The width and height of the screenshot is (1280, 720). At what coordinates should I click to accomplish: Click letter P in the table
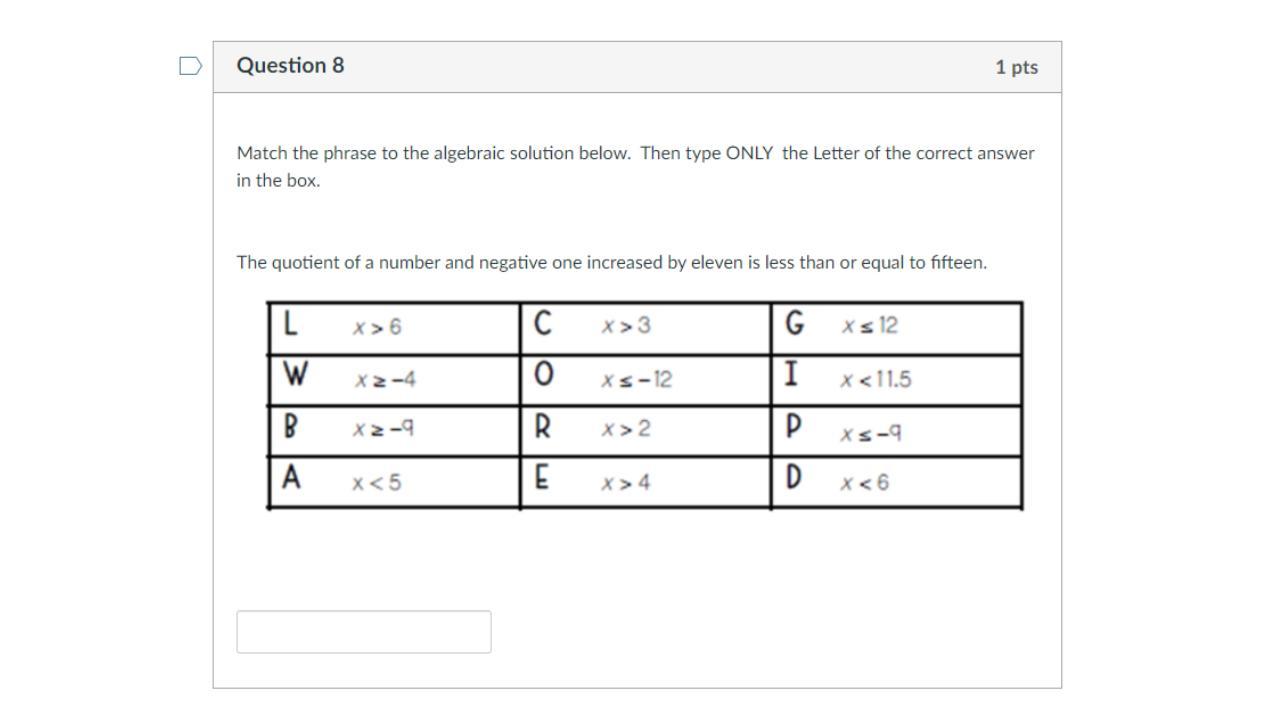[794, 428]
